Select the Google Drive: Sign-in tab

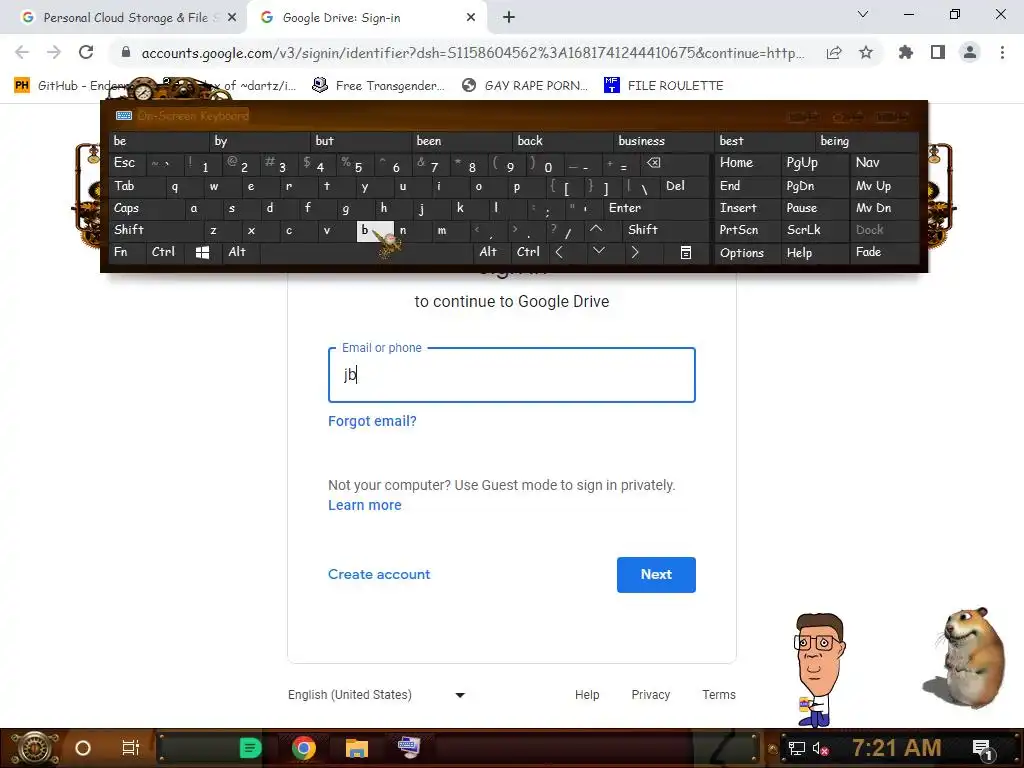click(x=366, y=18)
